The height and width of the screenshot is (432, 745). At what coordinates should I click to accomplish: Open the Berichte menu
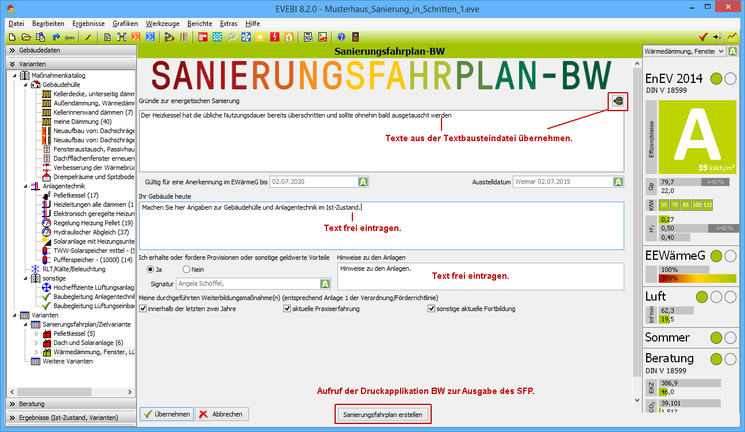(x=200, y=23)
